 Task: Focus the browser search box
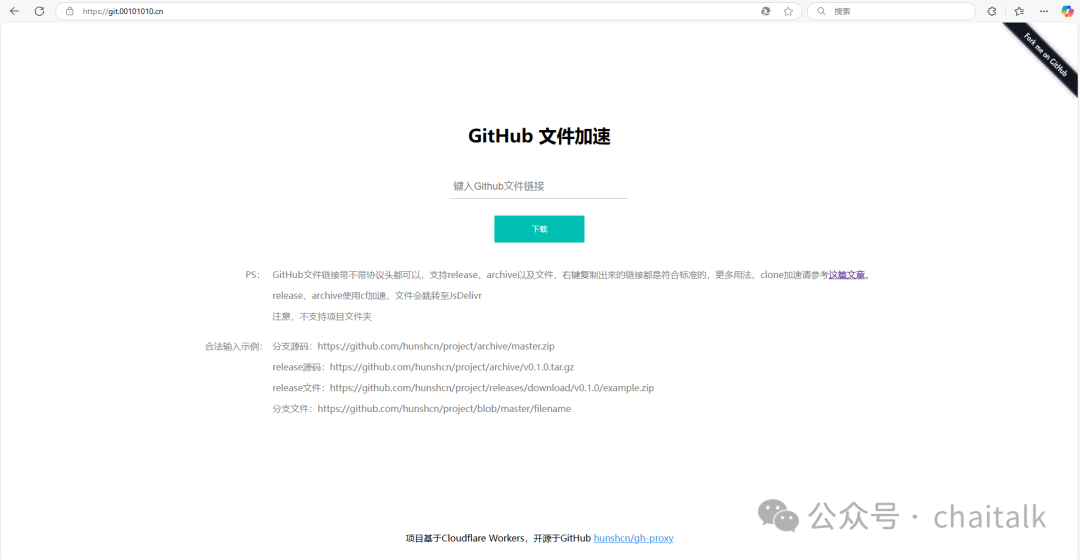pyautogui.click(x=891, y=11)
